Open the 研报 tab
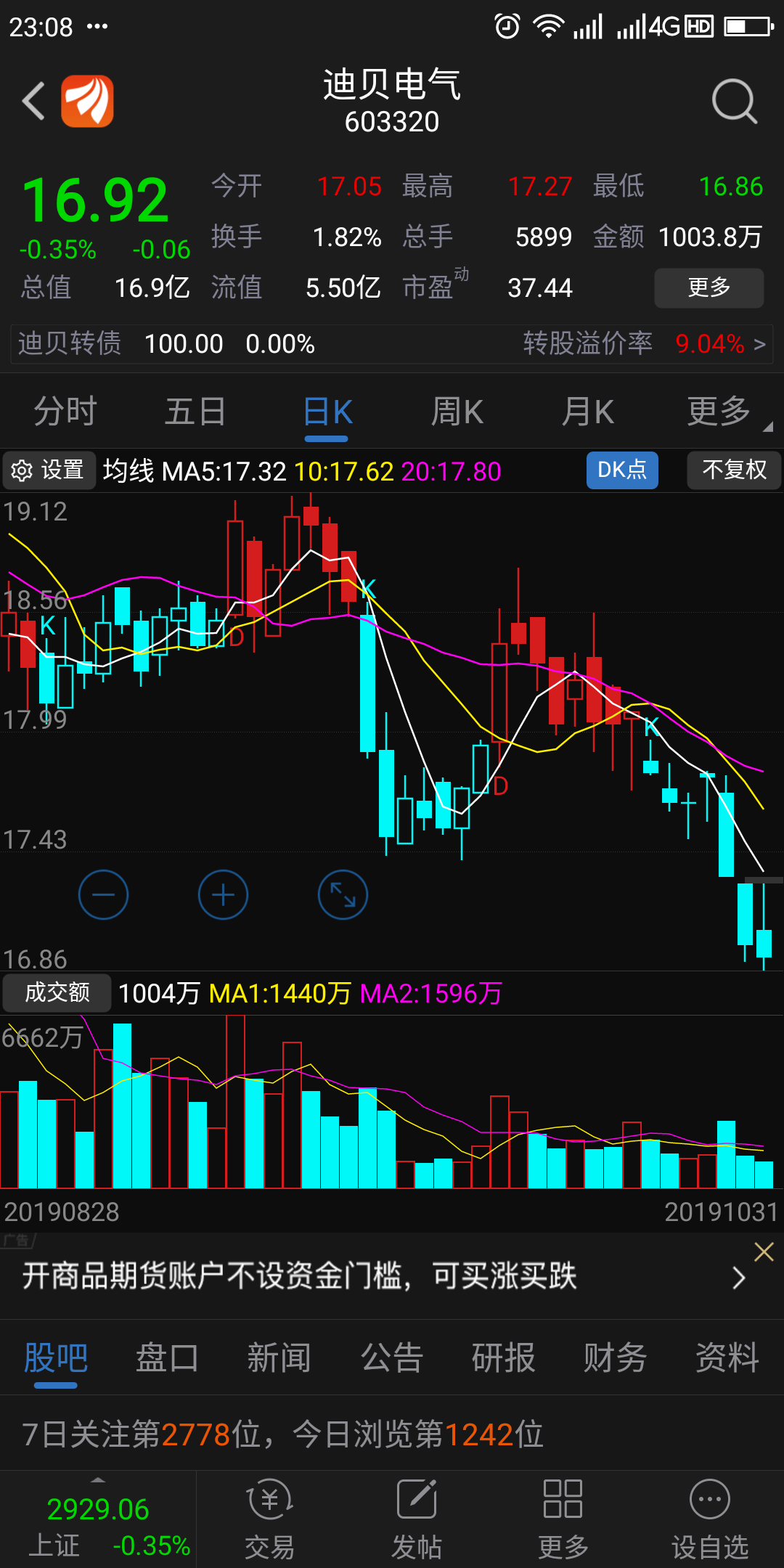 click(x=503, y=1358)
